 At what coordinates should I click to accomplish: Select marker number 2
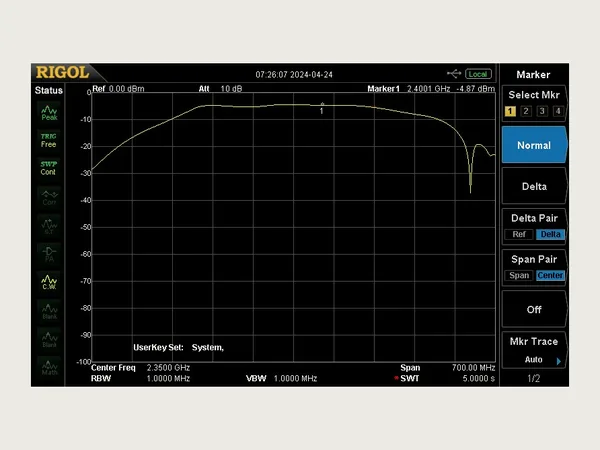[526, 111]
